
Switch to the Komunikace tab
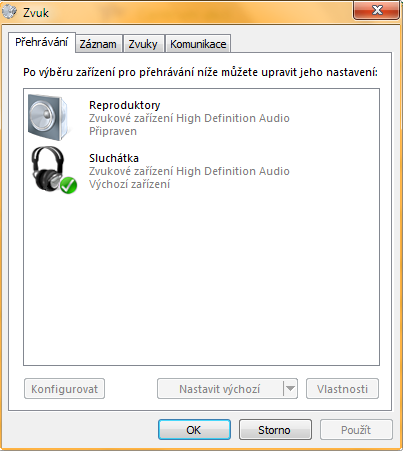198,44
